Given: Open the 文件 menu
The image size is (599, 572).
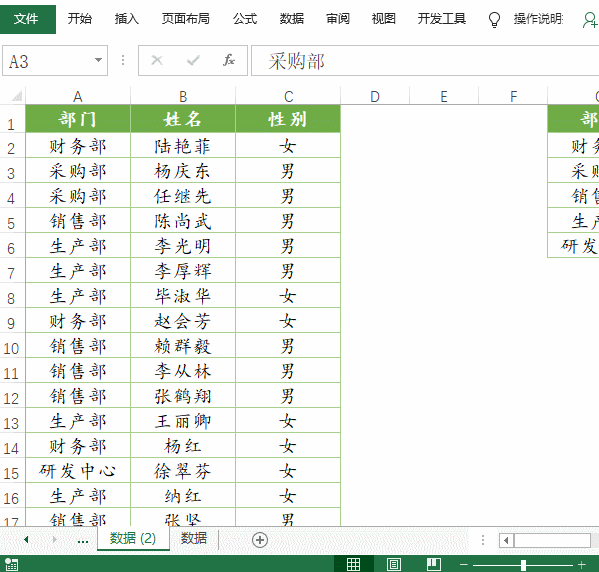Looking at the screenshot, I should click(x=26, y=19).
